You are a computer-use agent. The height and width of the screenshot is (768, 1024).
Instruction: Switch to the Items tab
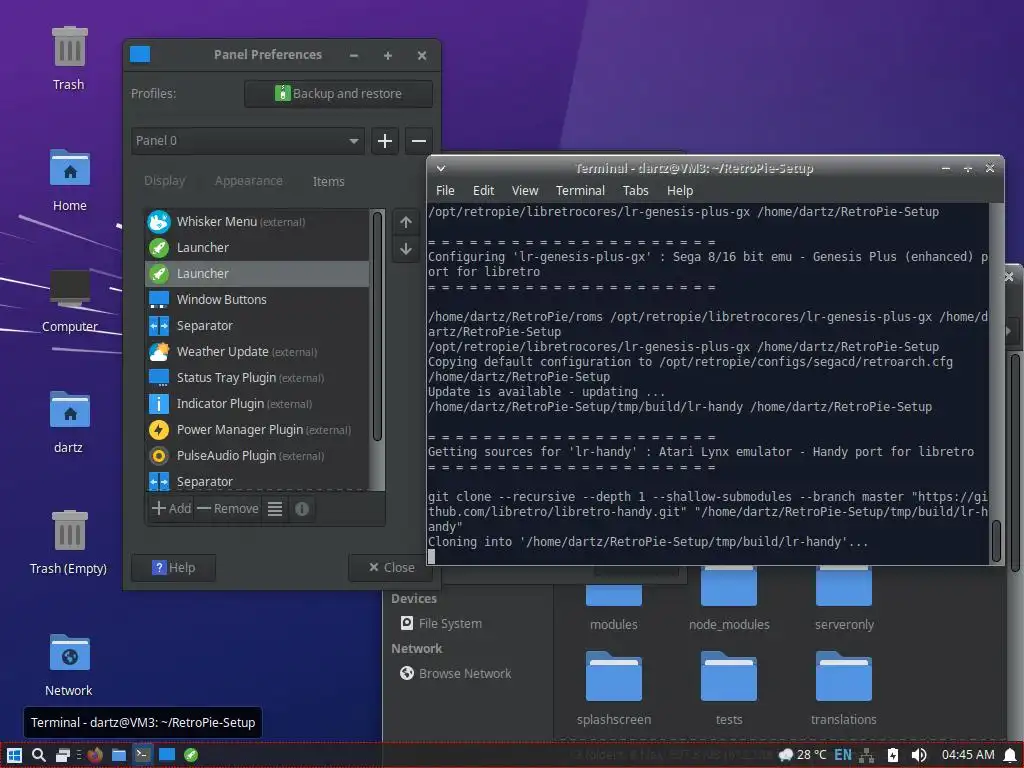[x=328, y=182]
